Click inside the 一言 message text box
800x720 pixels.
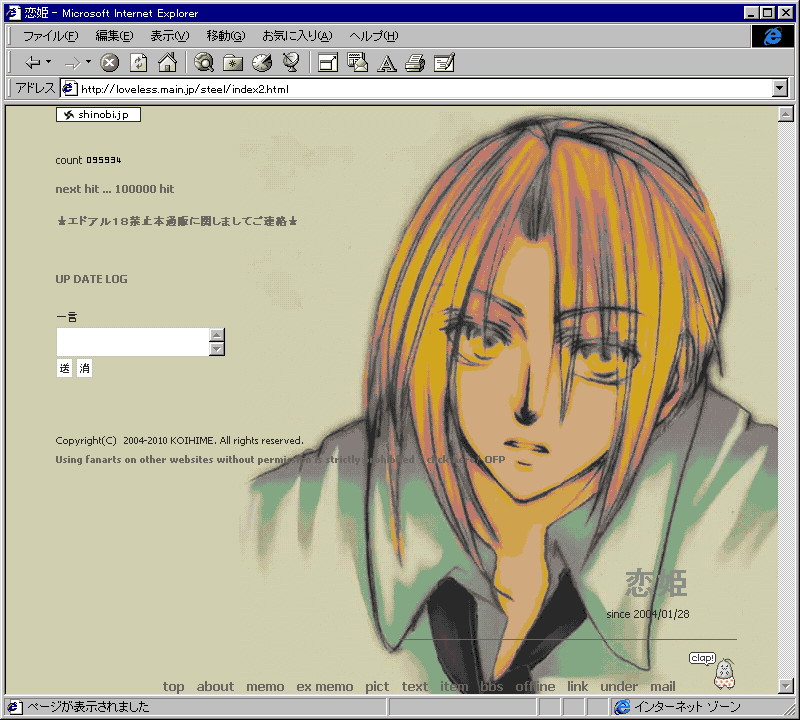133,342
